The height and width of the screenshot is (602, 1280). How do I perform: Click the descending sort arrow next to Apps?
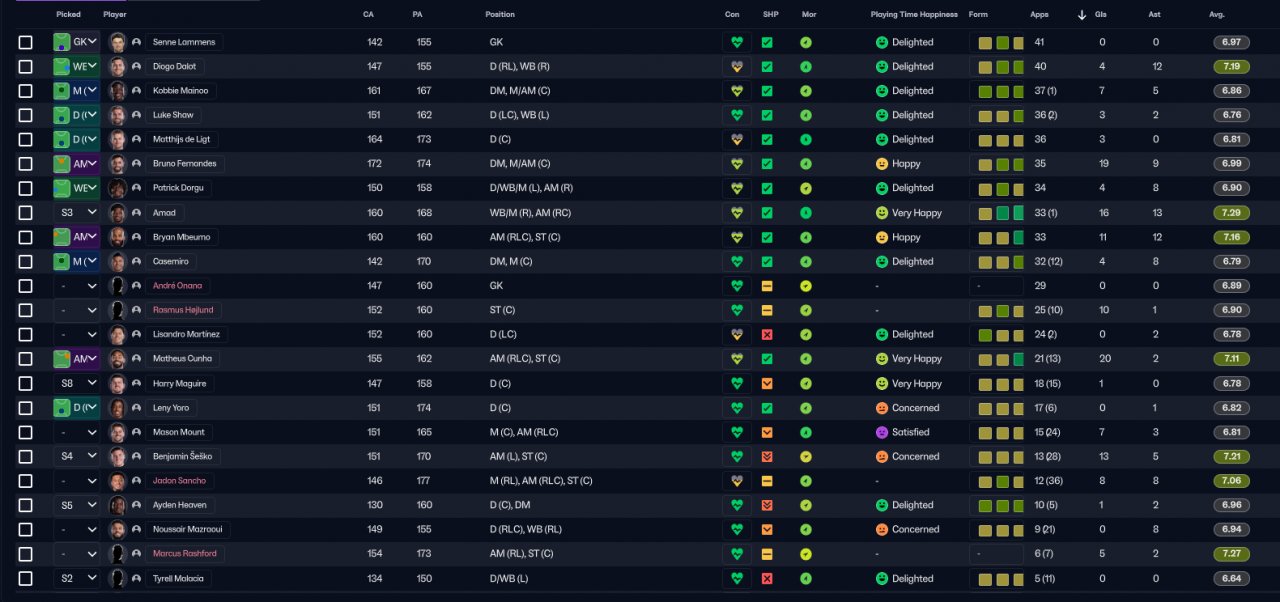(1082, 15)
